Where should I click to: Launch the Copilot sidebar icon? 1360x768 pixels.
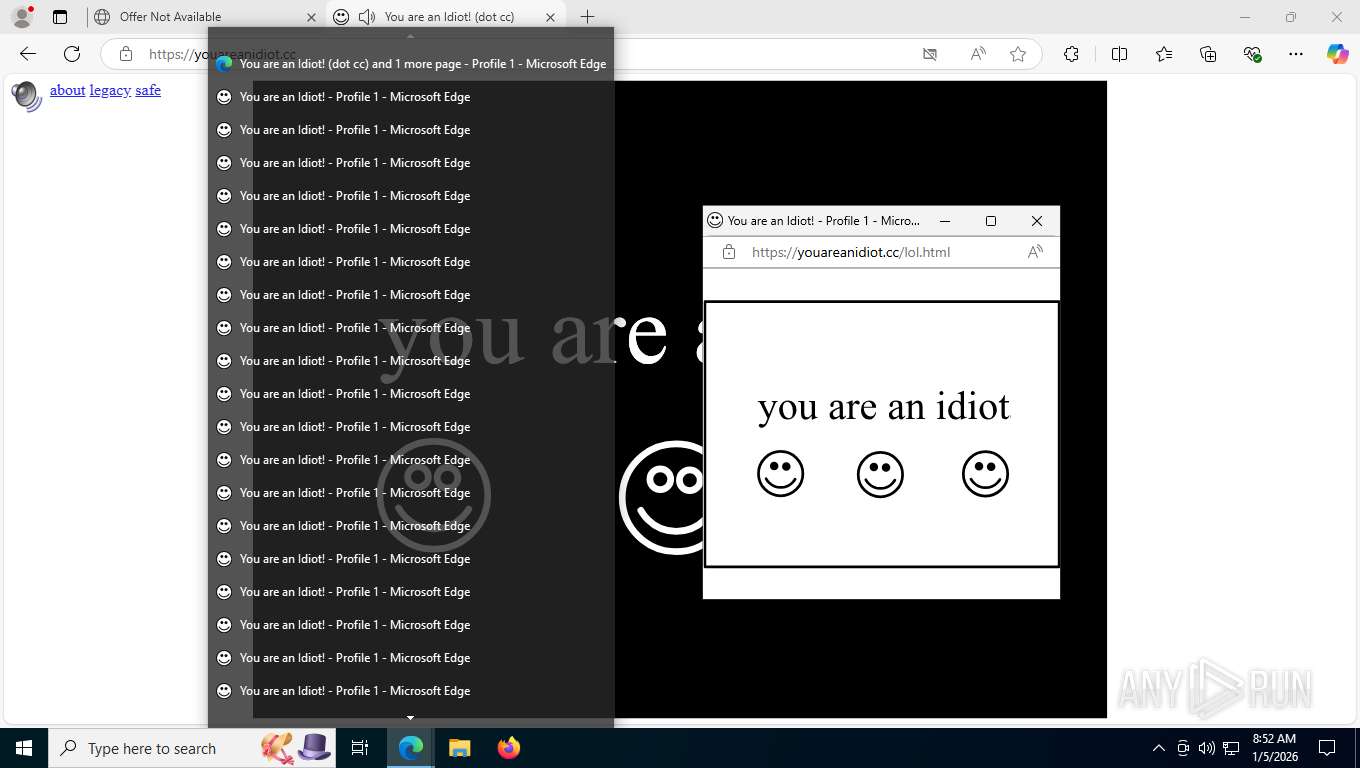(1338, 54)
